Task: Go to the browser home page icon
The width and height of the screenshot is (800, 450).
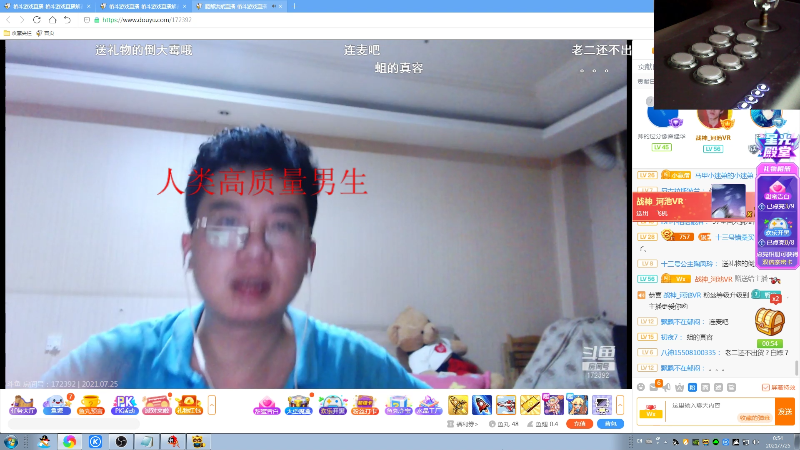Action: 52,20
